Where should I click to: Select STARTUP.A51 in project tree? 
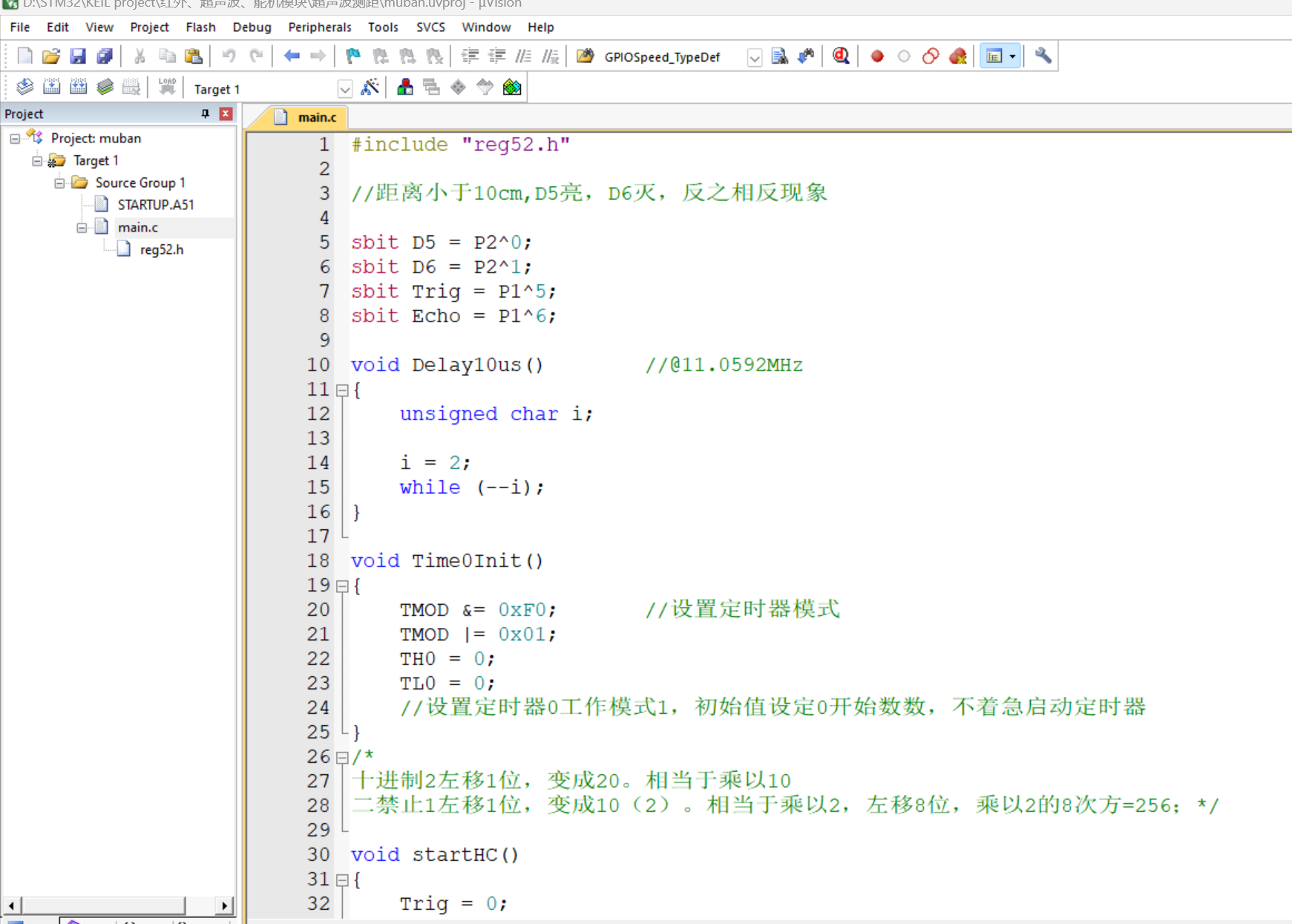pos(156,205)
